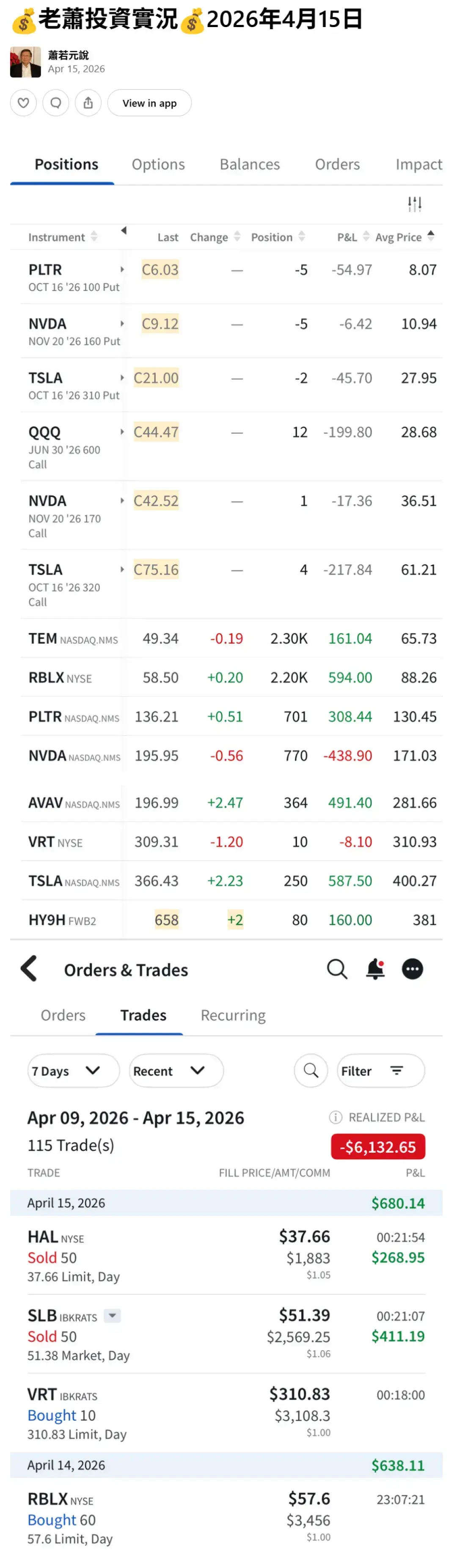The image size is (457, 1568).
Task: Select the Recurring tab
Action: coord(233,1015)
